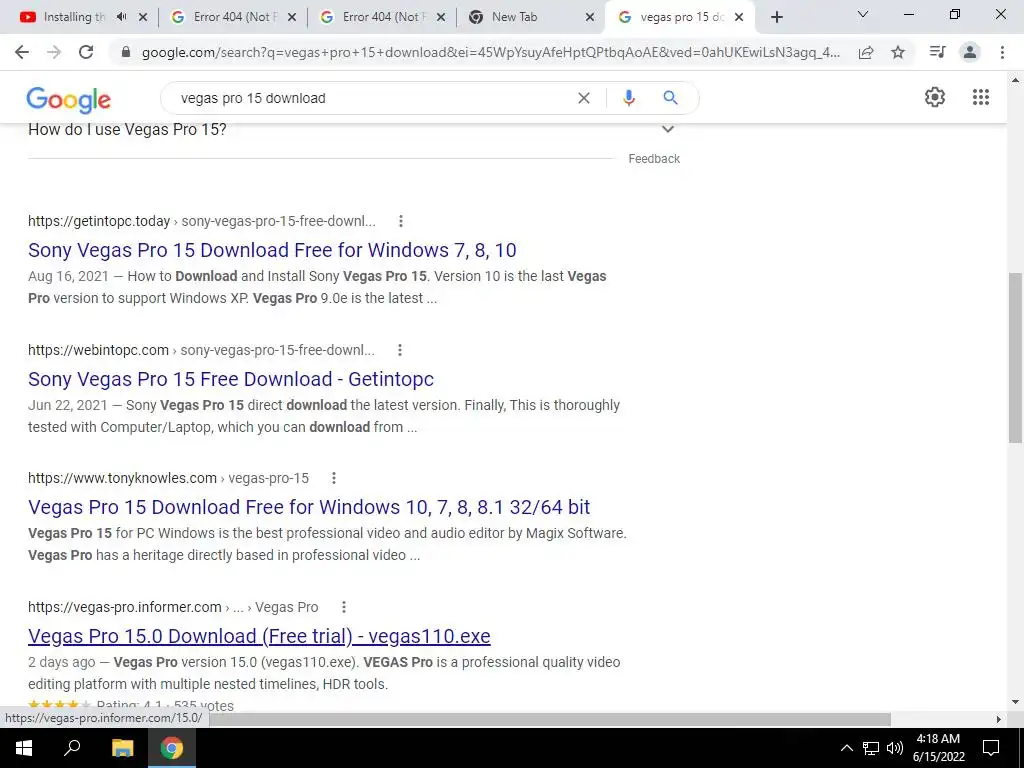Click horizontal scrollbar thumb
The height and width of the screenshot is (768, 1024).
[x=550, y=719]
